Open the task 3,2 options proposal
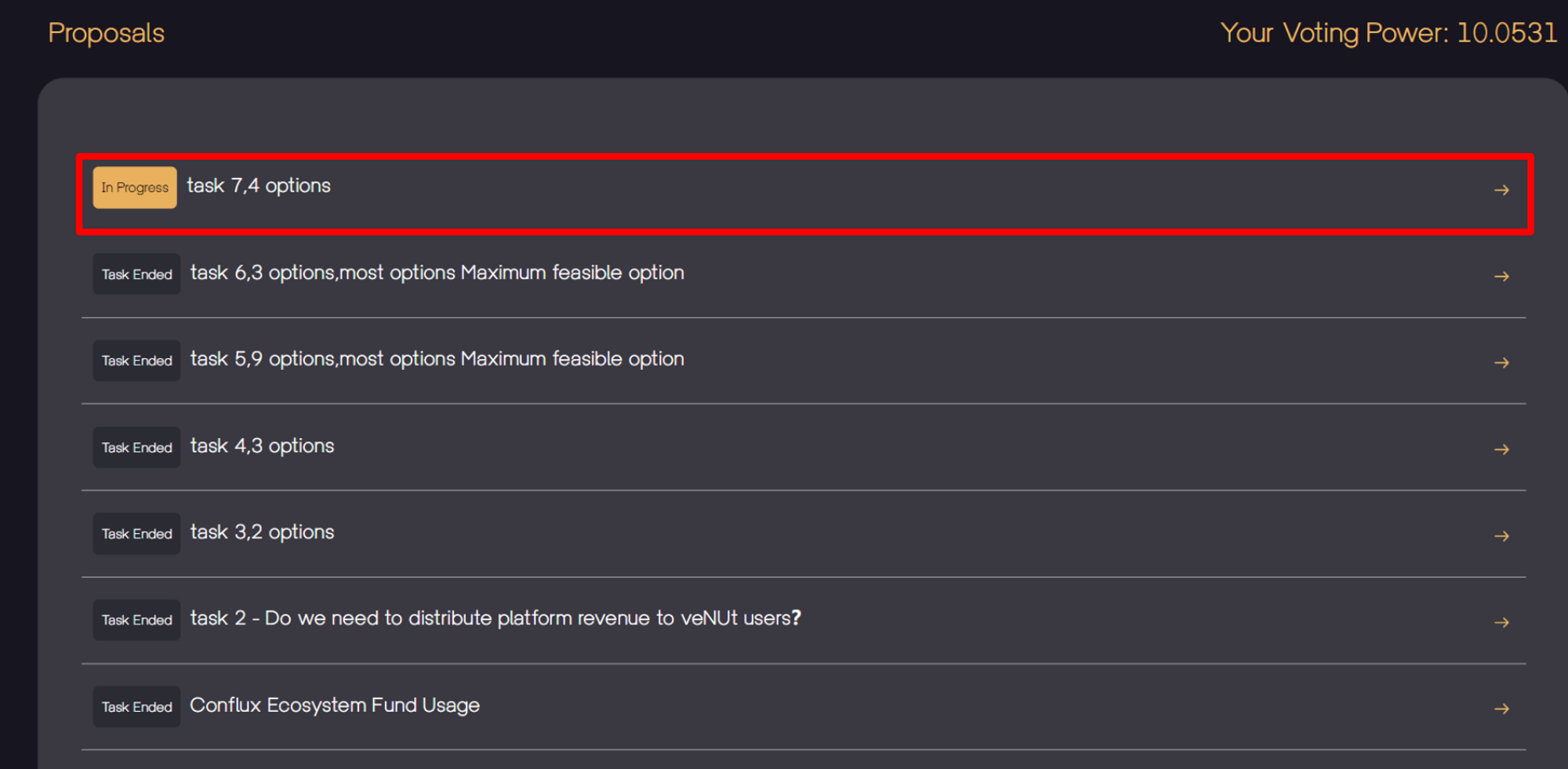 262,532
